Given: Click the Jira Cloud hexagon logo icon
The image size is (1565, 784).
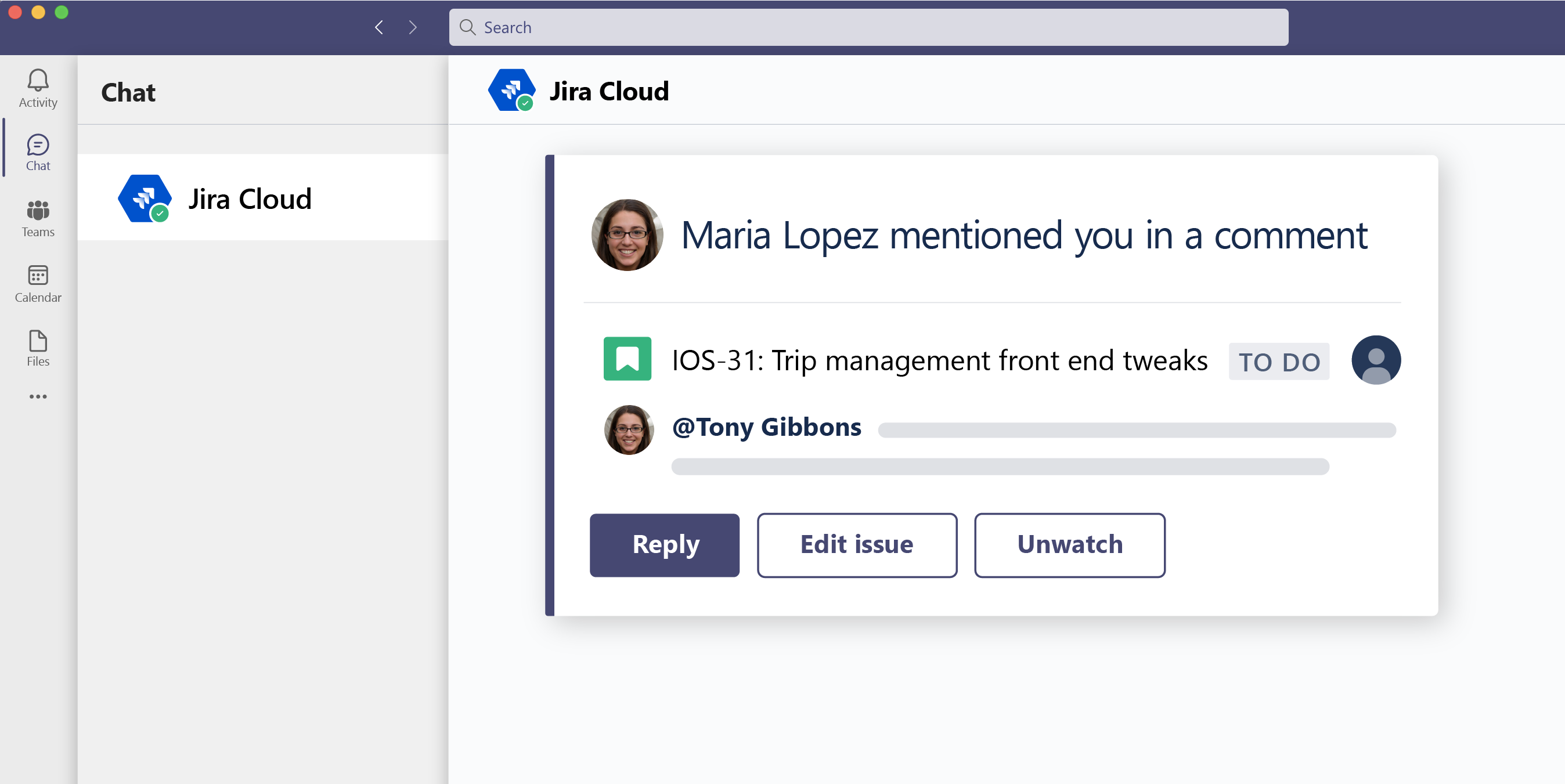Looking at the screenshot, I should point(510,92).
